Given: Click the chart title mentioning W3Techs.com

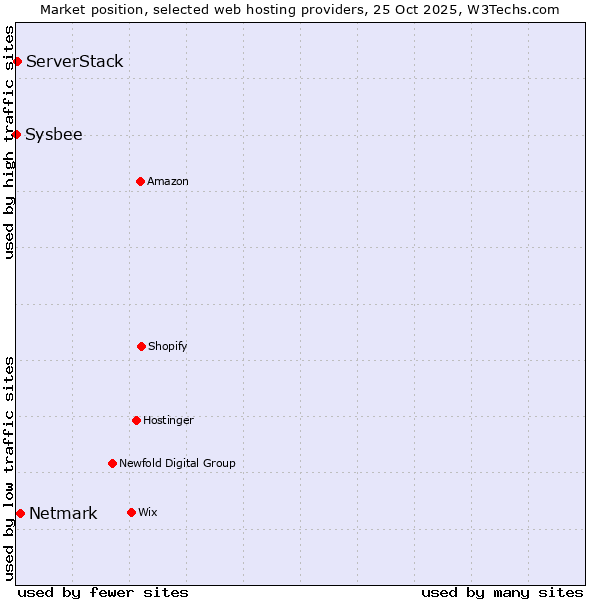Looking at the screenshot, I should pyautogui.click(x=300, y=9).
